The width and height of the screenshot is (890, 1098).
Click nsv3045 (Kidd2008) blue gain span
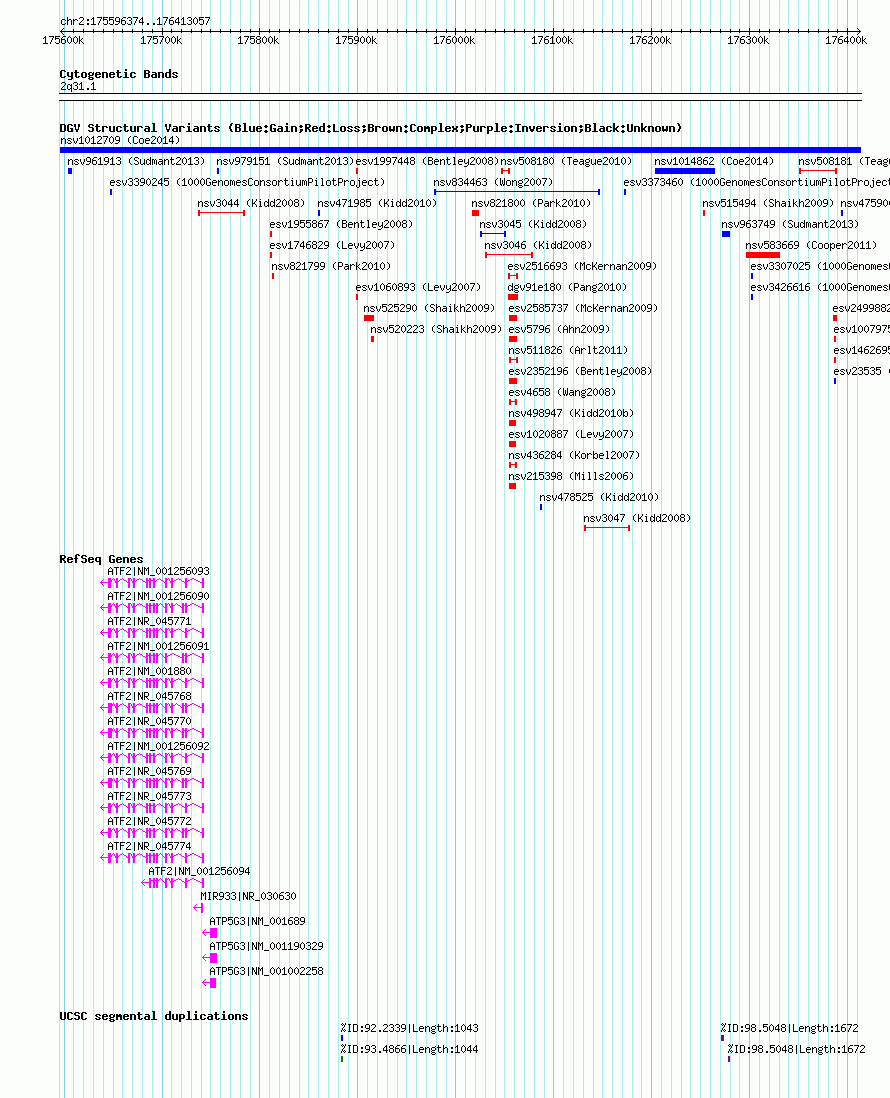(x=493, y=234)
